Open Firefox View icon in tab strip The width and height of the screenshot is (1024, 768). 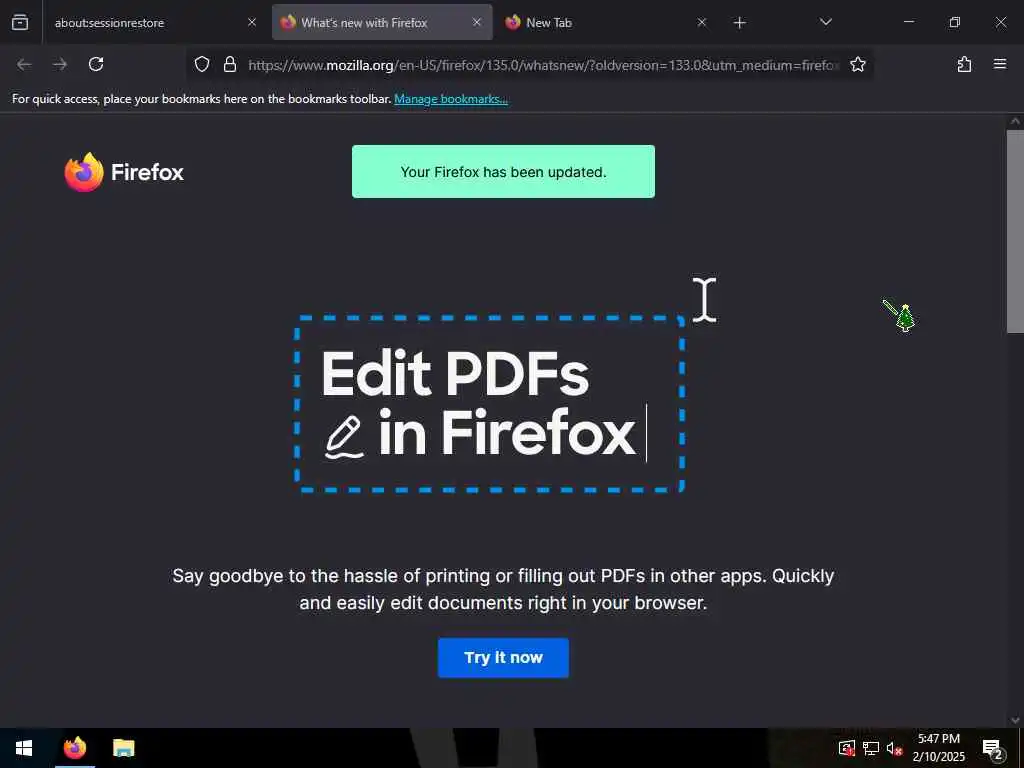click(x=20, y=22)
